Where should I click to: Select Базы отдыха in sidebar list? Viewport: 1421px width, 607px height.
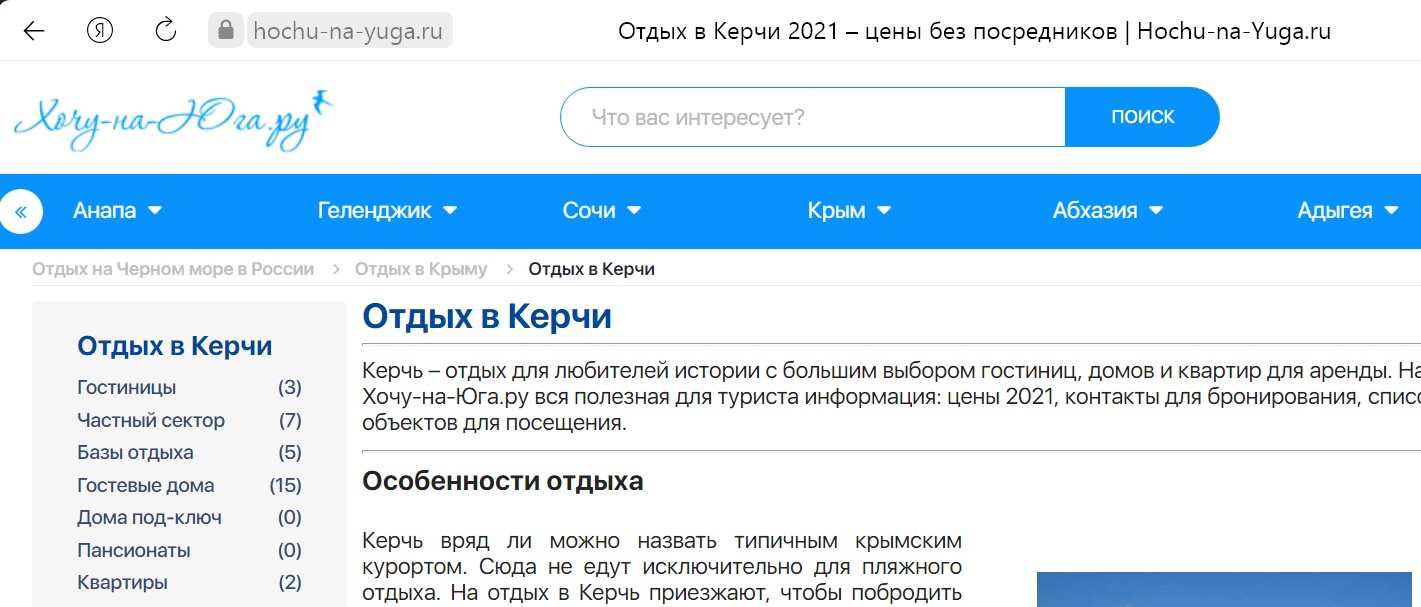(x=135, y=452)
